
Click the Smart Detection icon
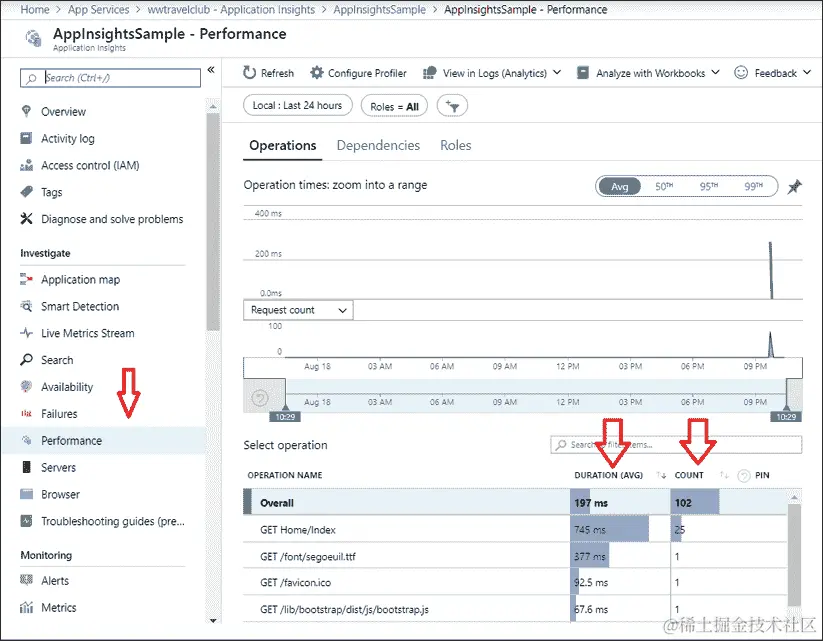(26, 306)
